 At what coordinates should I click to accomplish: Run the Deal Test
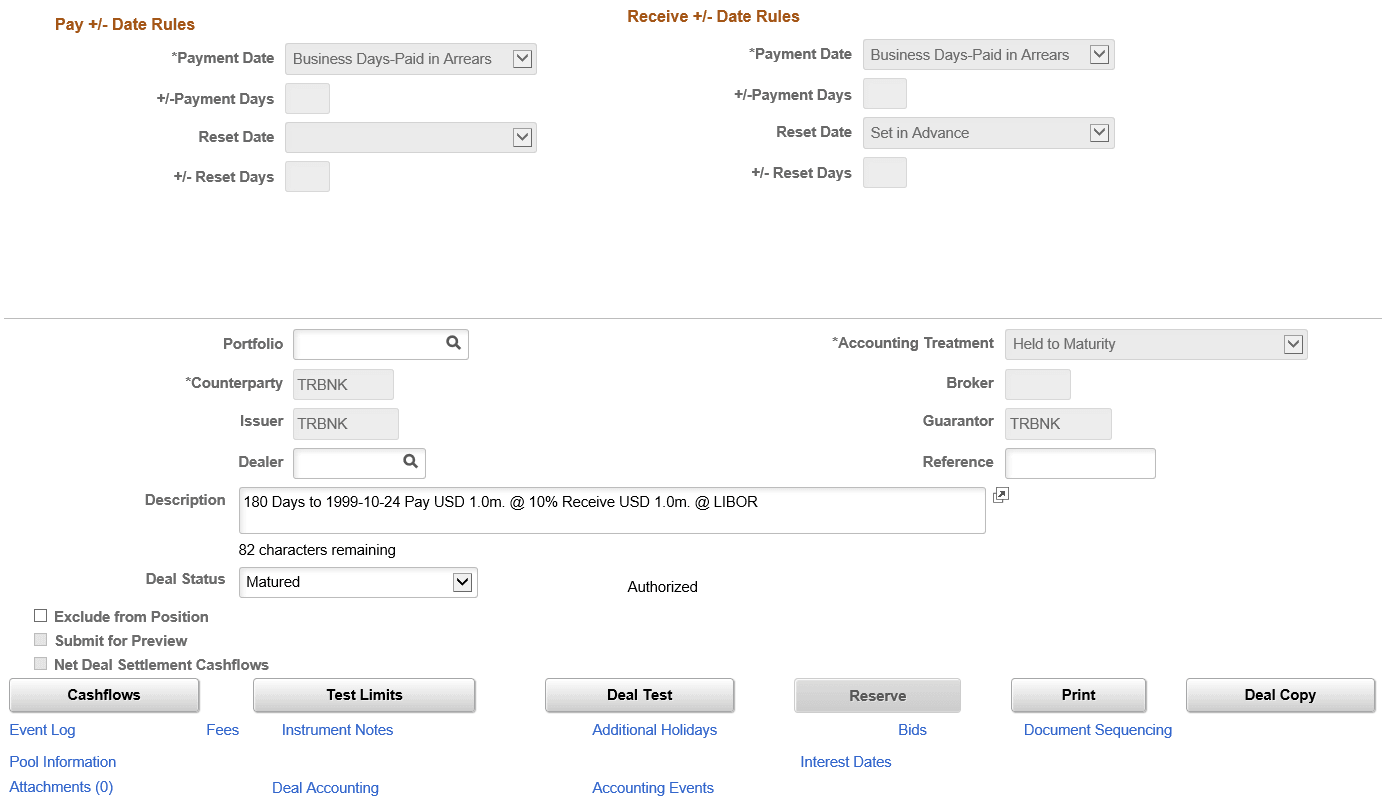click(639, 695)
